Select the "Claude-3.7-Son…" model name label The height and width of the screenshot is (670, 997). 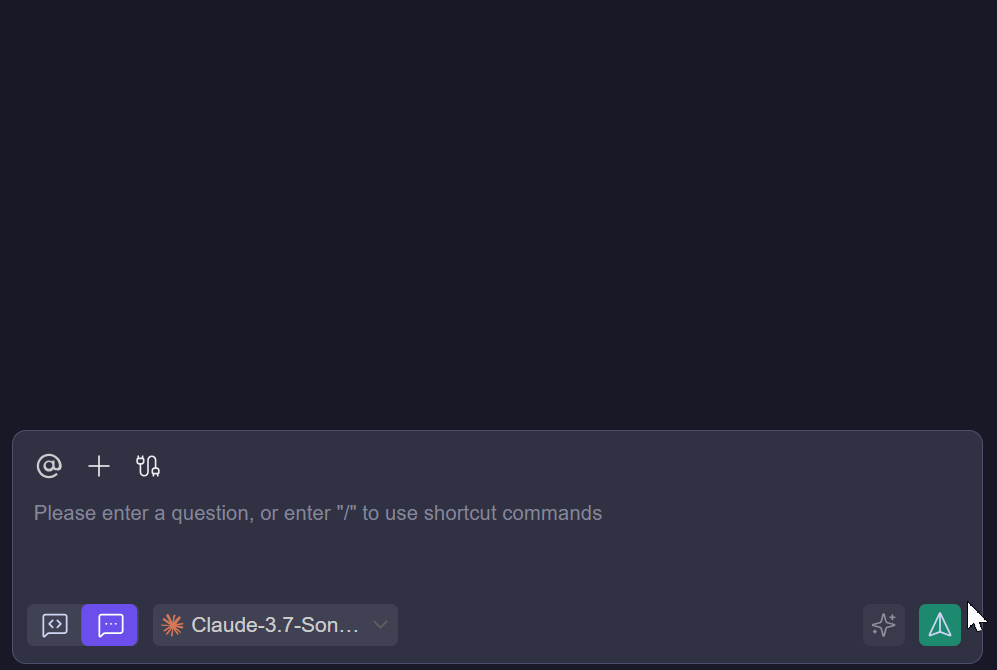275,625
